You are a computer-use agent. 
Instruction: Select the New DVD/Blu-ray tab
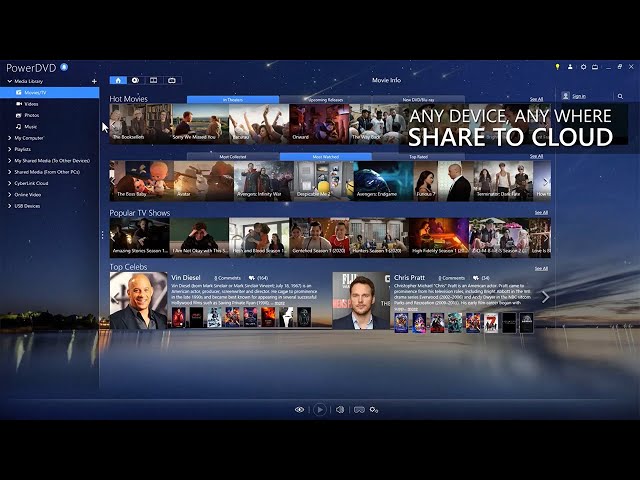point(418,100)
